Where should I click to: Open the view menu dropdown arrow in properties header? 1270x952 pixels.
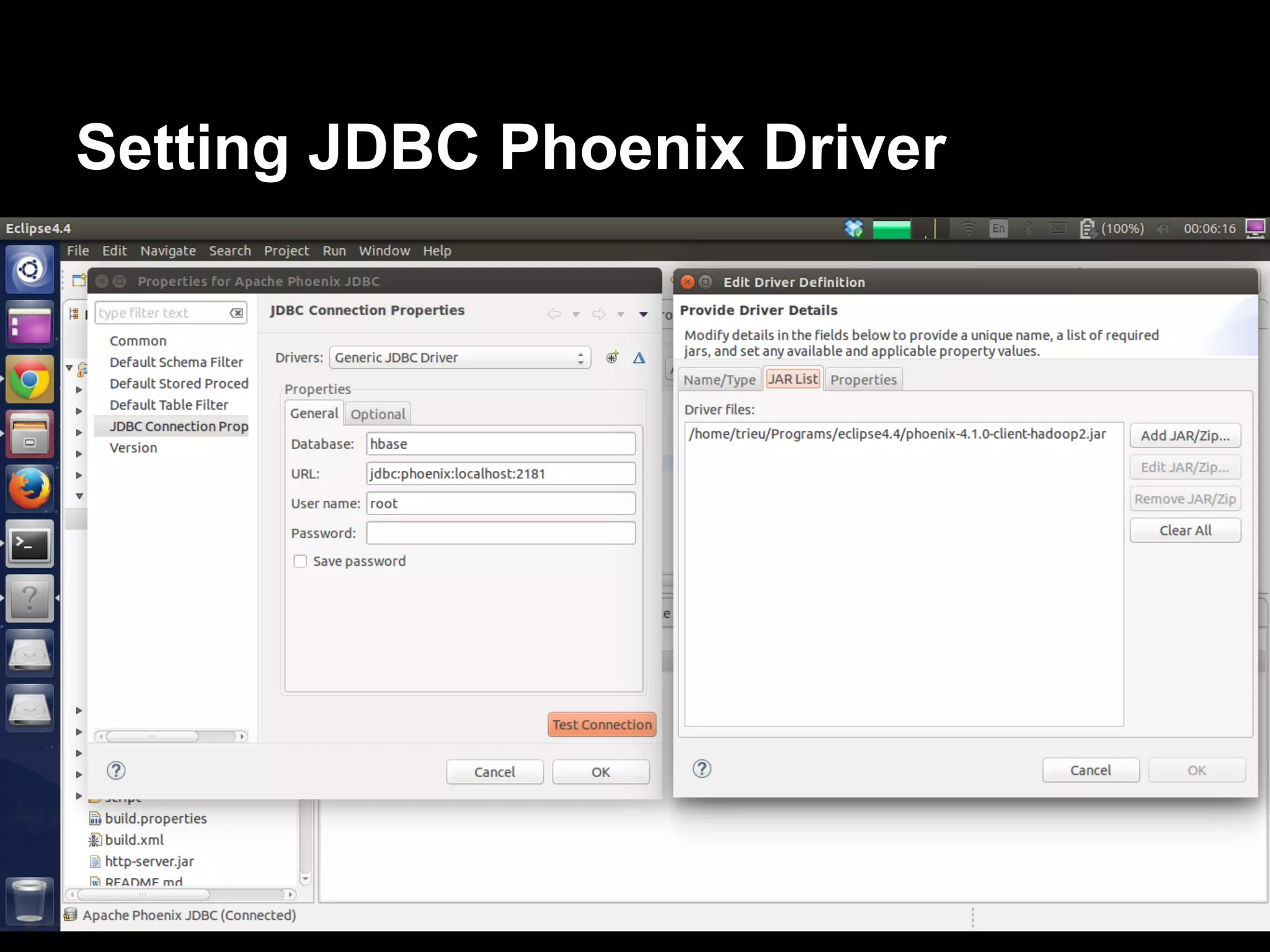coord(643,314)
